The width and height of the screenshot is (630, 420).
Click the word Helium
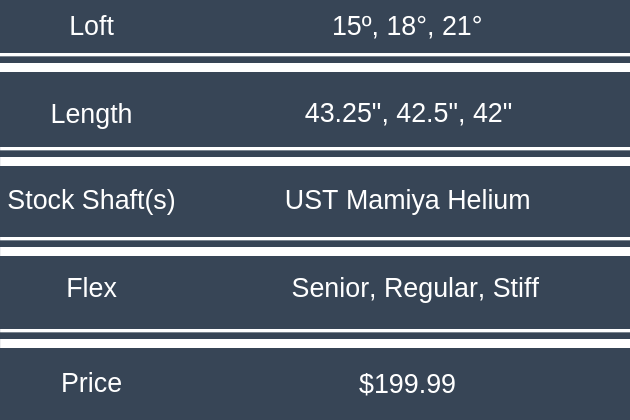pos(488,200)
